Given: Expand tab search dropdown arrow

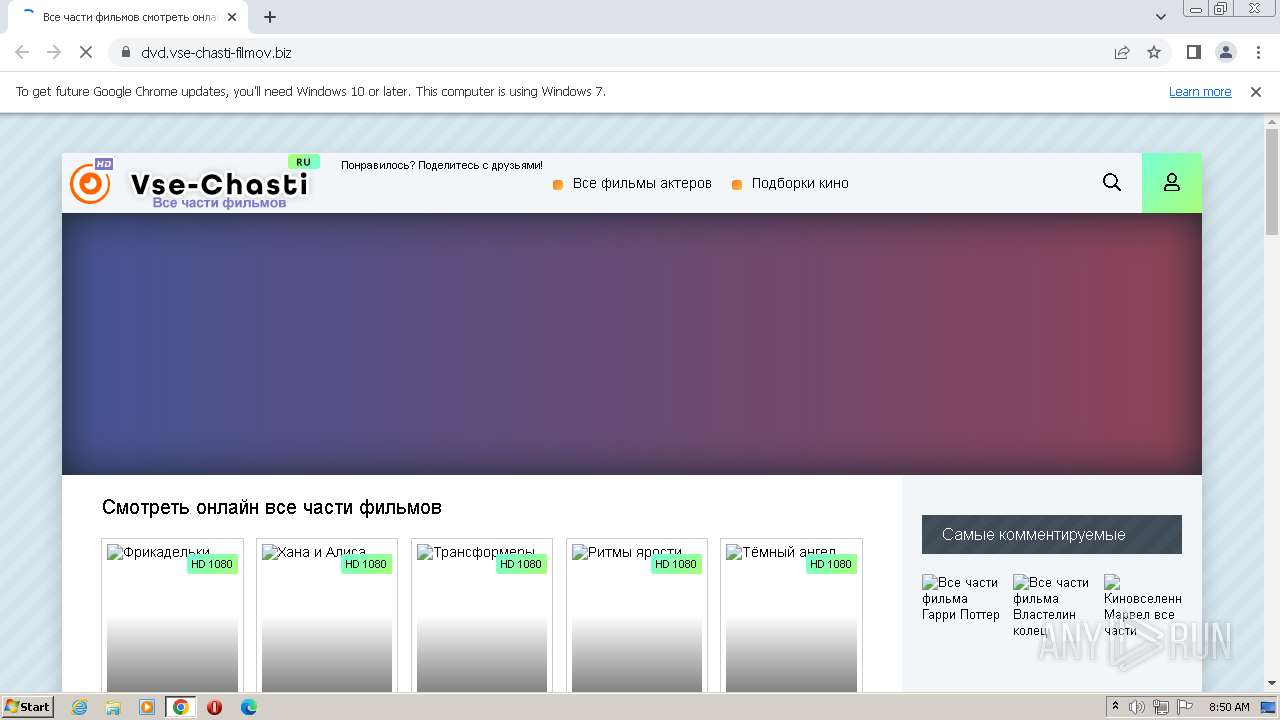Looking at the screenshot, I should 1161,17.
